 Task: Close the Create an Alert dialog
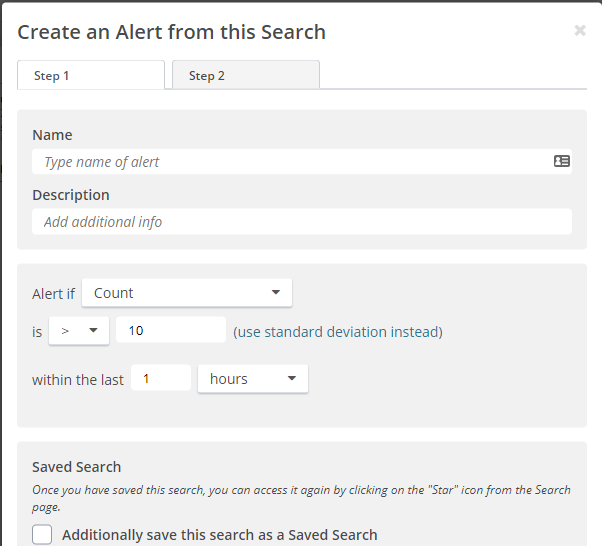pos(580,31)
